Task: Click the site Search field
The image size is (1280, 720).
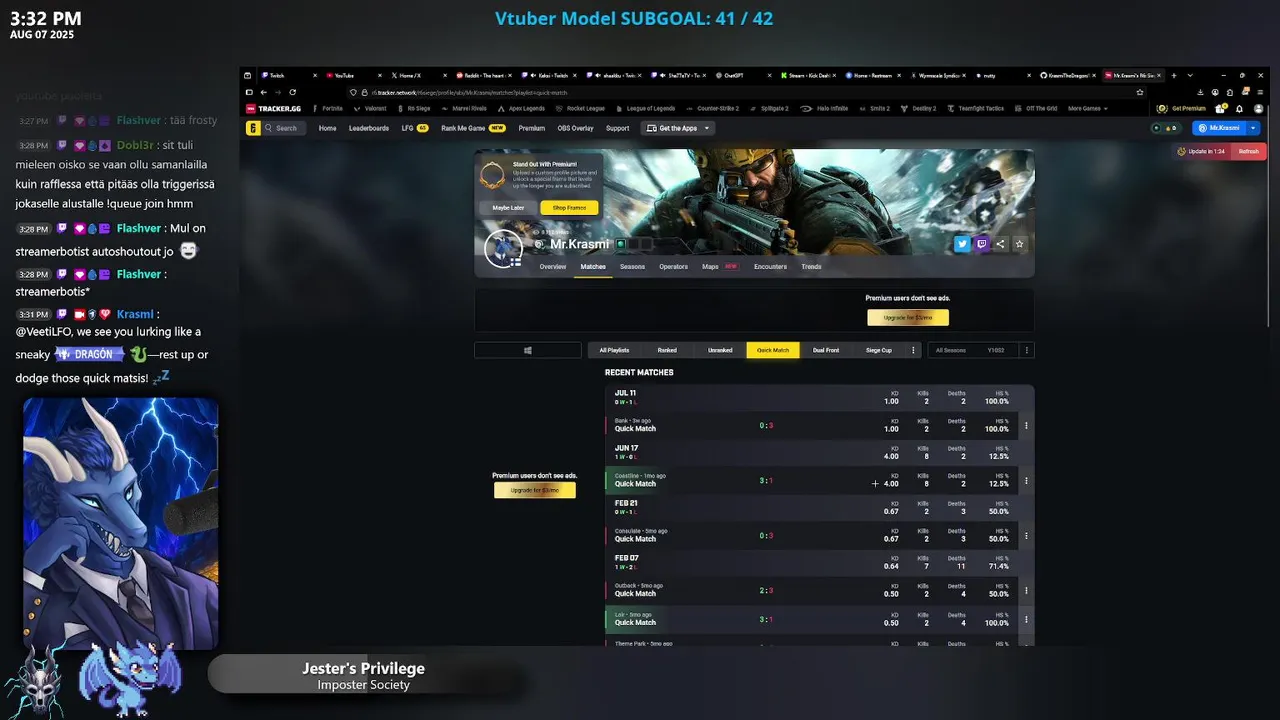Action: pos(285,128)
